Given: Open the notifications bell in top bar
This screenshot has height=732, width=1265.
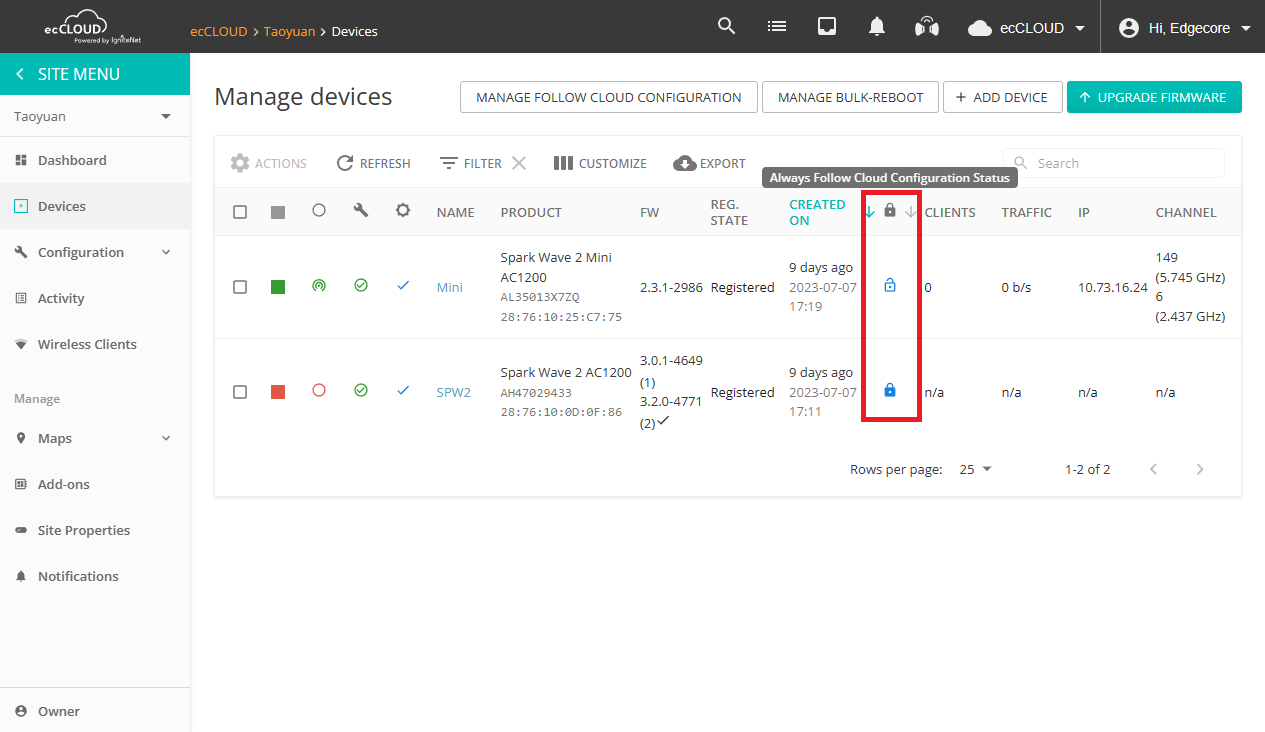Looking at the screenshot, I should coord(877,27).
